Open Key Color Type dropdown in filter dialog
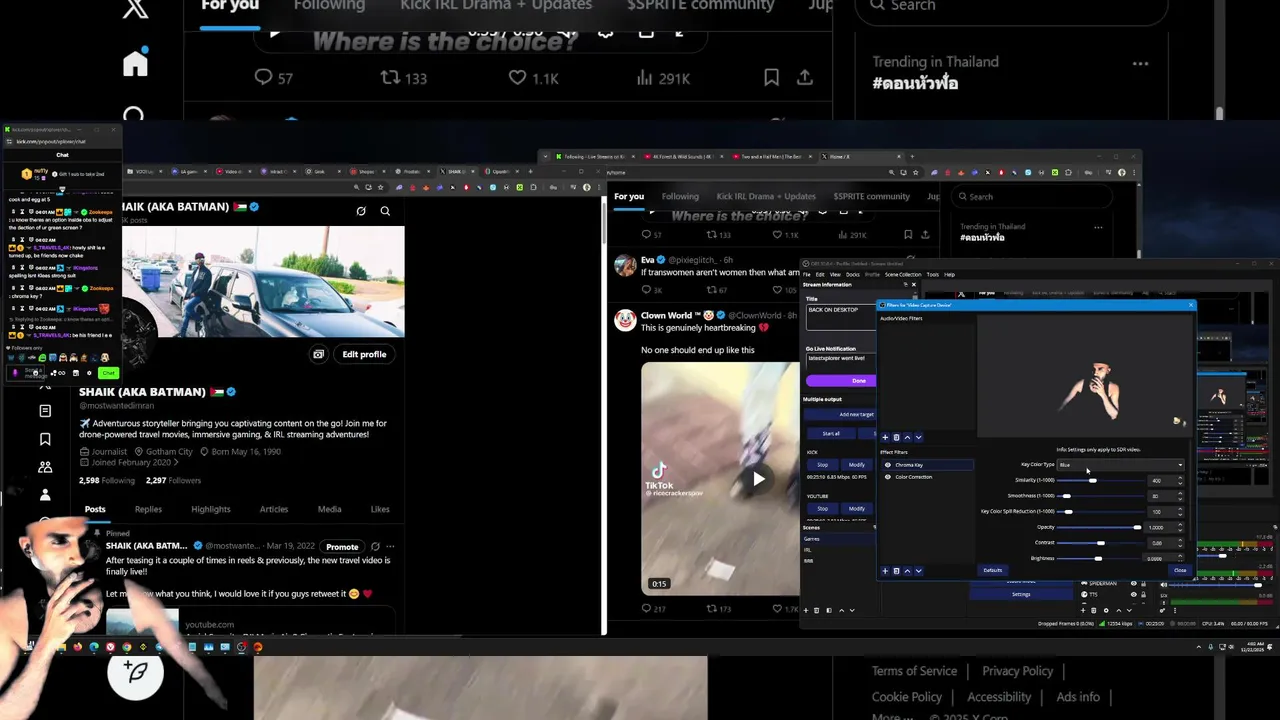The image size is (1280, 720). (x=1121, y=465)
